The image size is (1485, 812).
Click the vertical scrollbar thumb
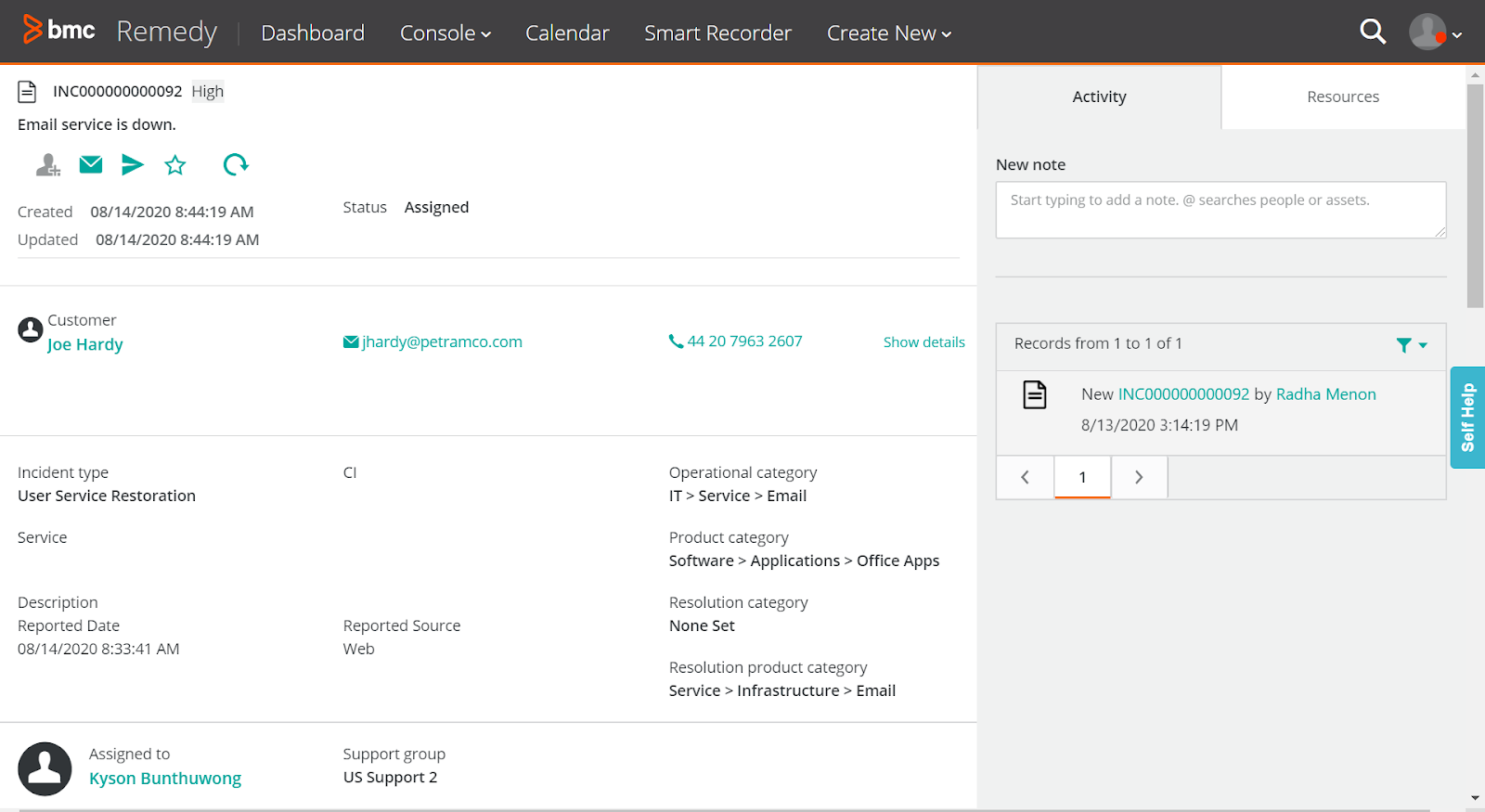point(1476,196)
